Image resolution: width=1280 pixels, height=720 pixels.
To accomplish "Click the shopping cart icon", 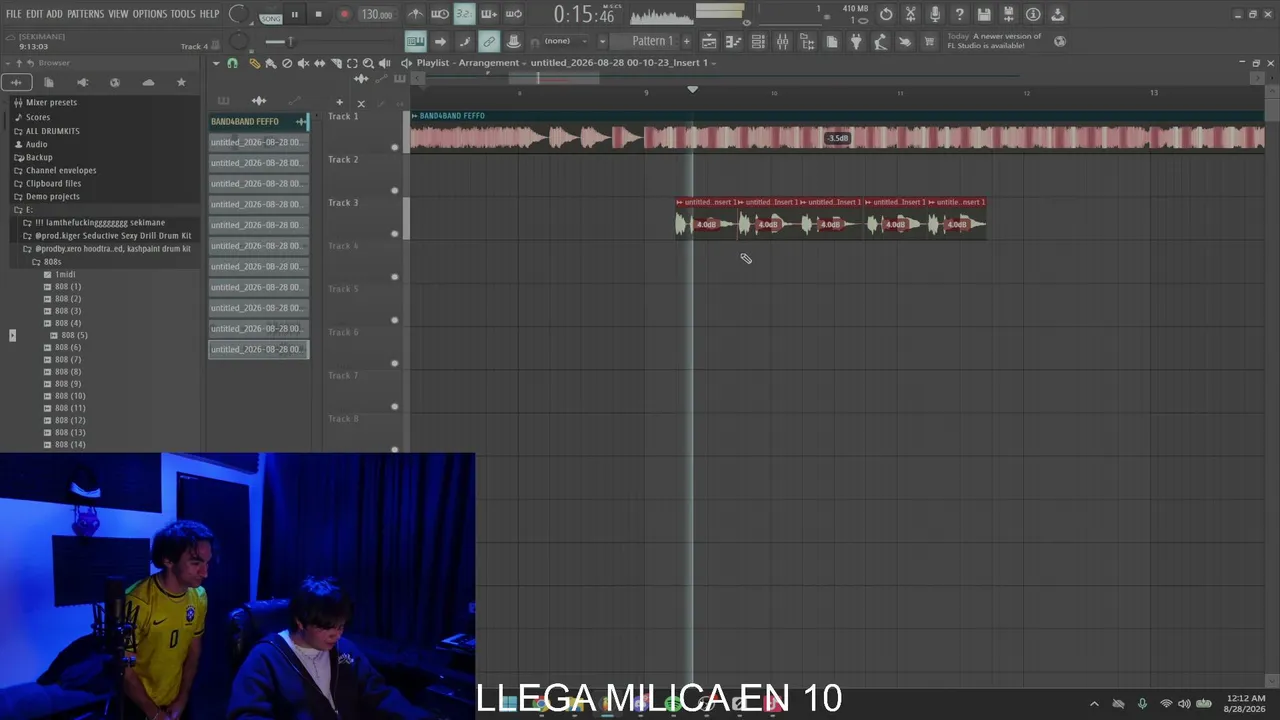I will (x=929, y=41).
